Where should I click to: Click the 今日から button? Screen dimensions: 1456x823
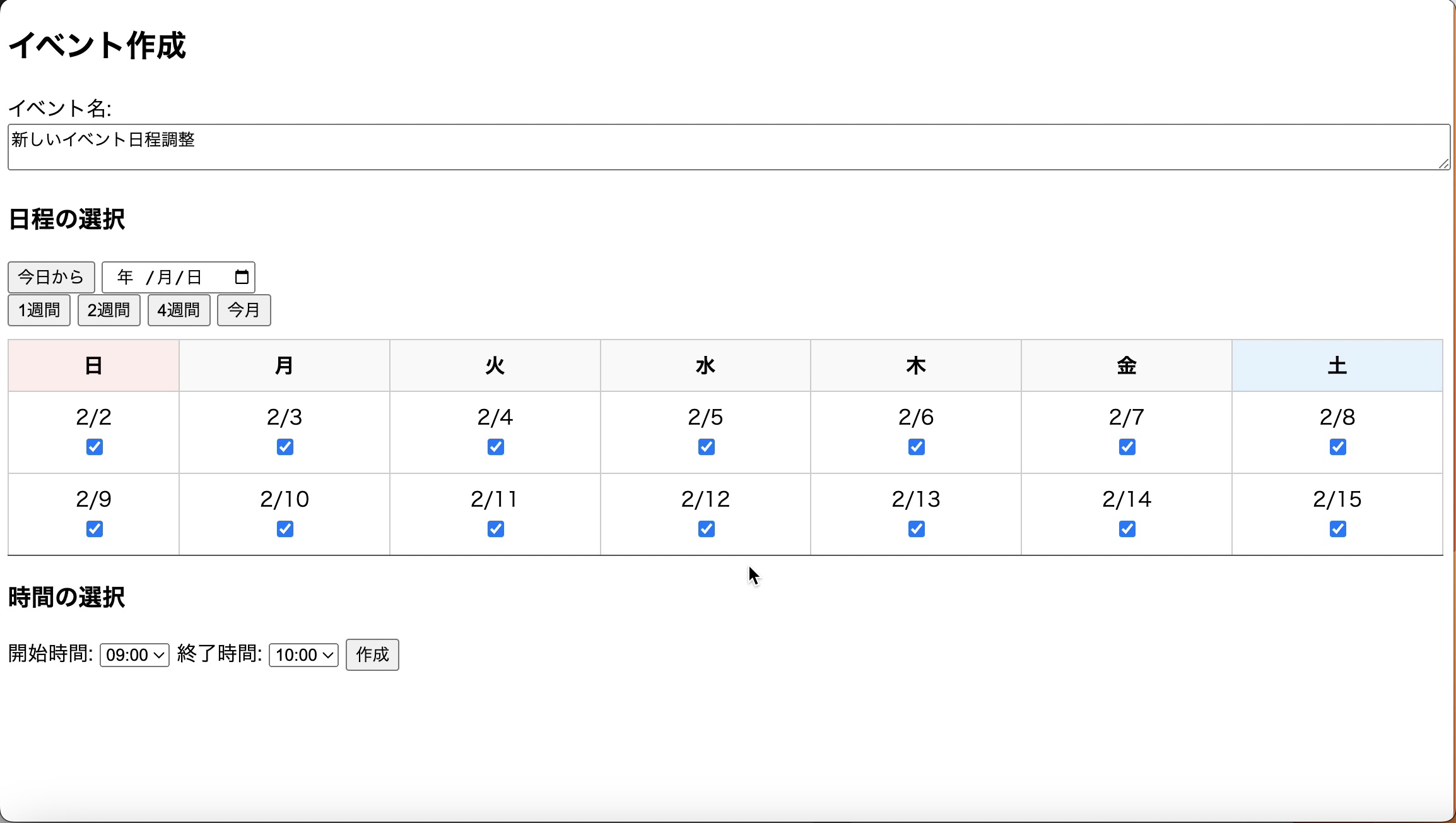tap(51, 277)
